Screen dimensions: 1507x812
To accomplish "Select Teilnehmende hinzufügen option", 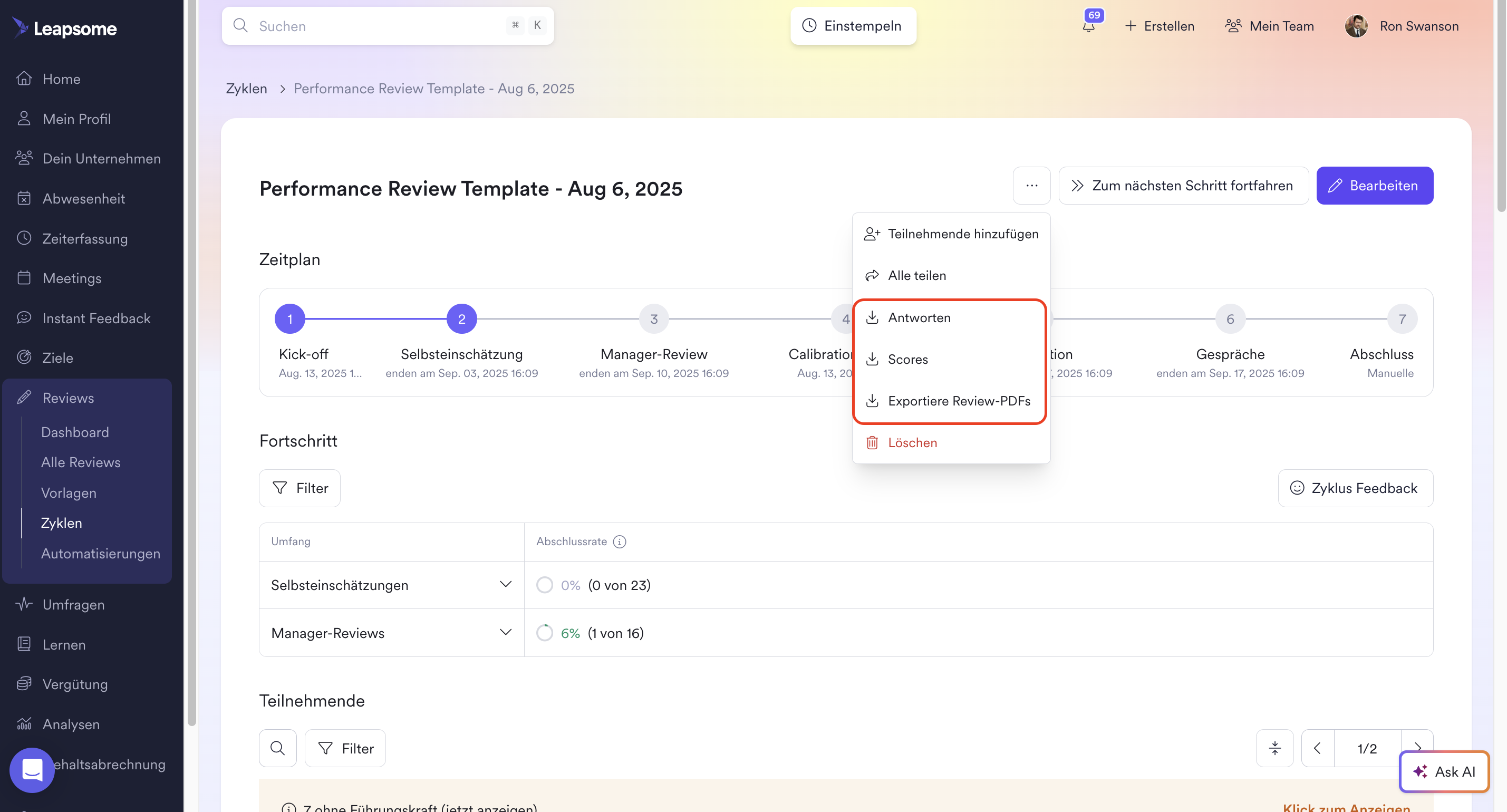I will pyautogui.click(x=962, y=234).
